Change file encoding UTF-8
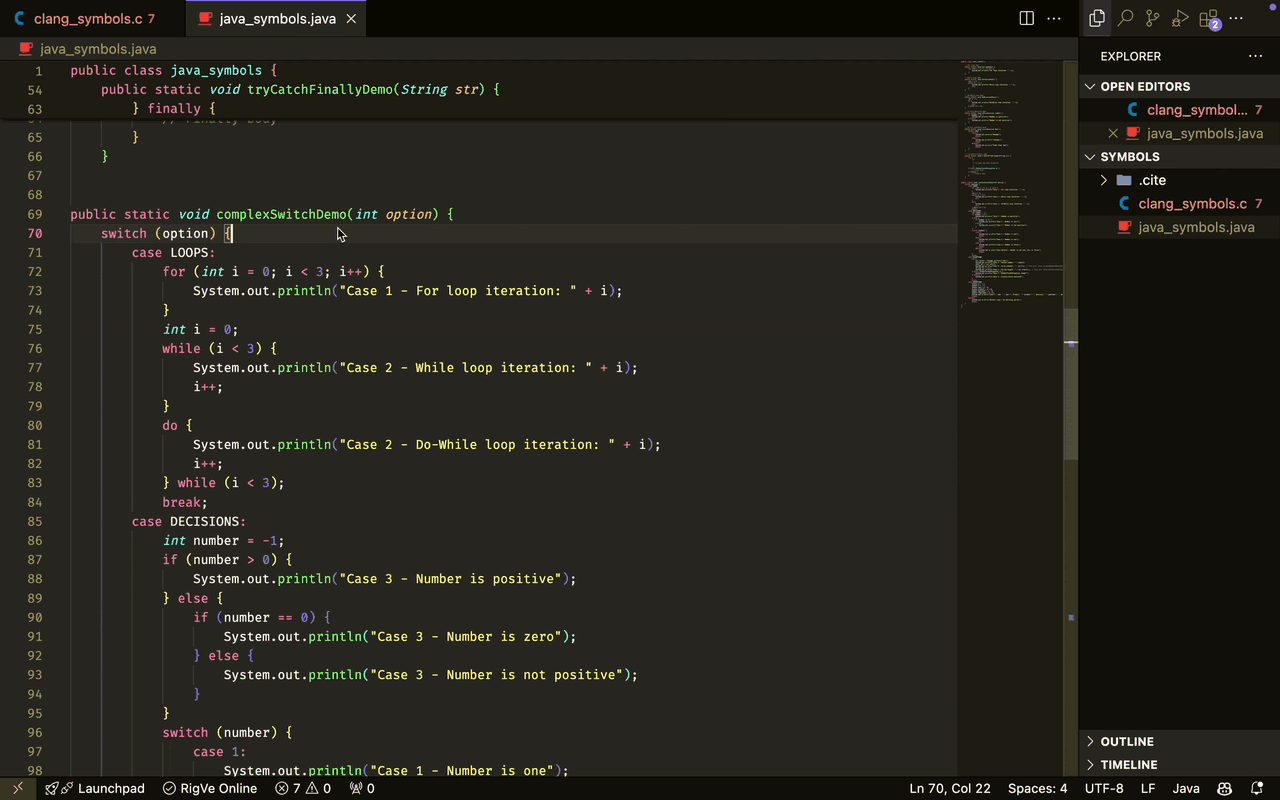 (x=1104, y=788)
